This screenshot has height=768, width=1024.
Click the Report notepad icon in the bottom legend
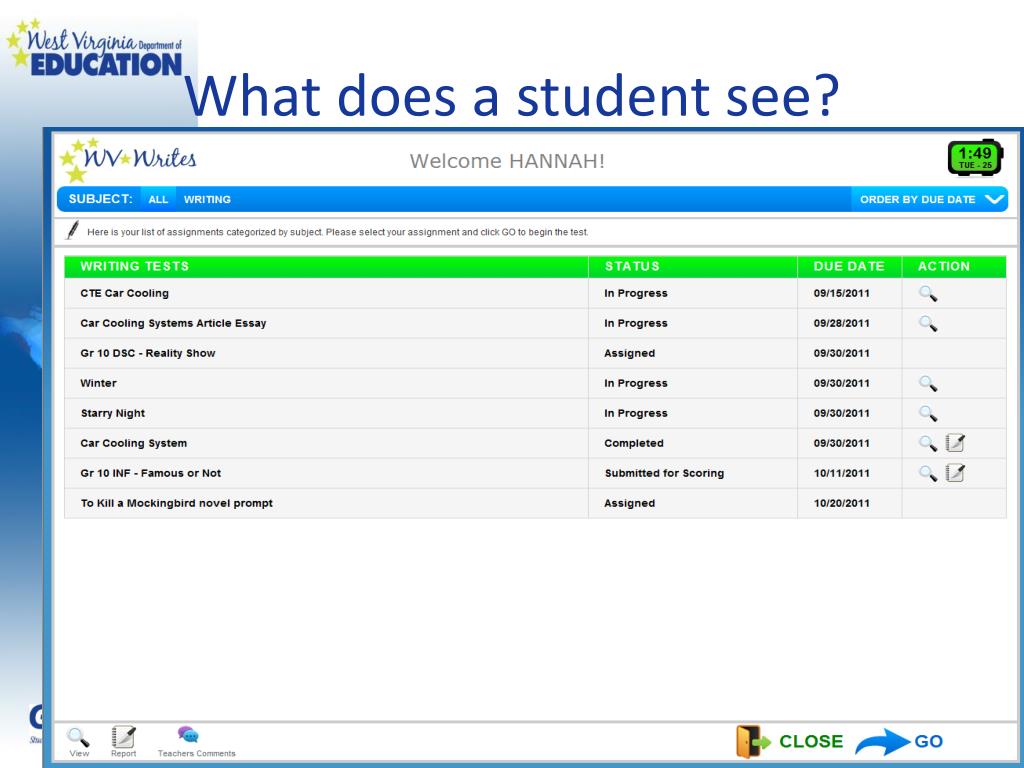tap(123, 737)
